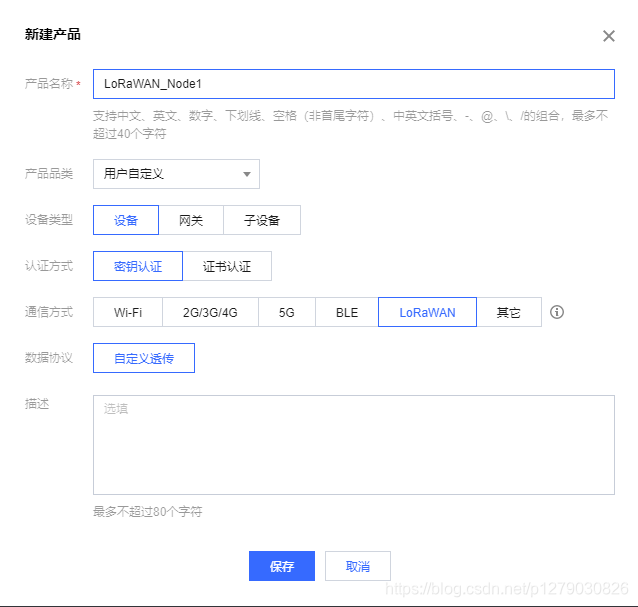The image size is (638, 607).
Task: Click the 新建产品 dialog title
Action: tap(52, 34)
